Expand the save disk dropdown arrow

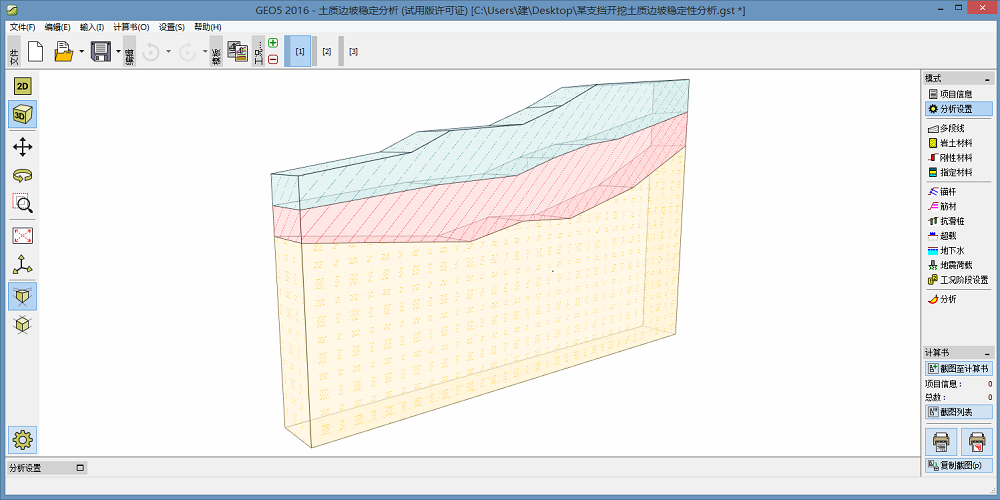(x=118, y=51)
